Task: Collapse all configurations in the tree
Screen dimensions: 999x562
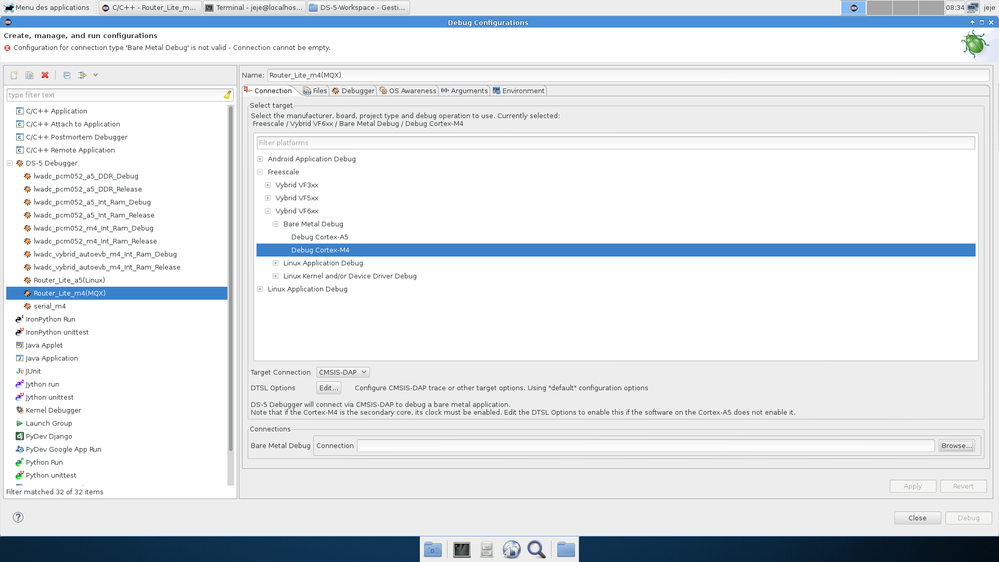Action: tap(67, 75)
